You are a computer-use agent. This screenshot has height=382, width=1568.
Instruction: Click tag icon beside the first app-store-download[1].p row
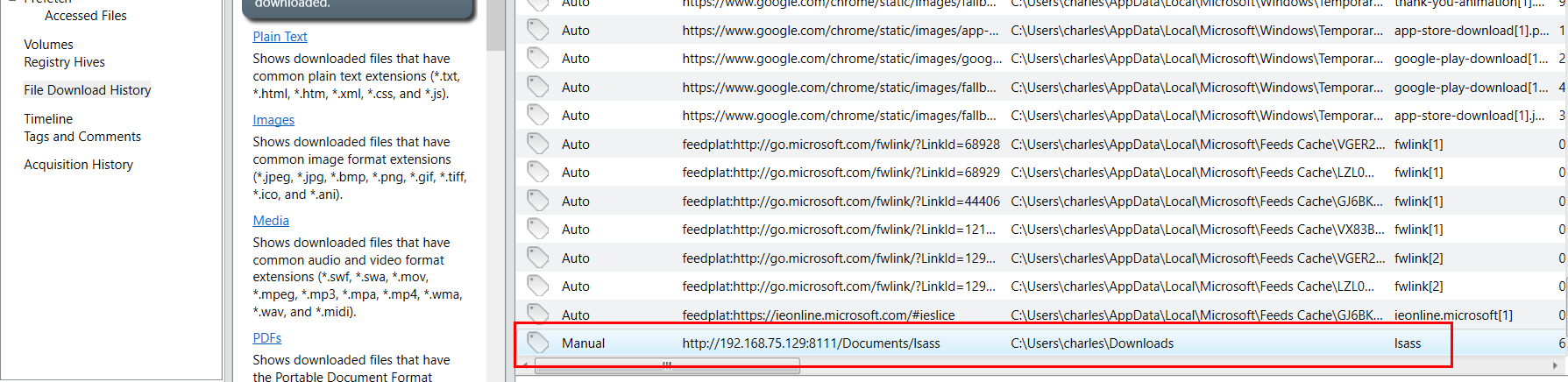(x=538, y=30)
